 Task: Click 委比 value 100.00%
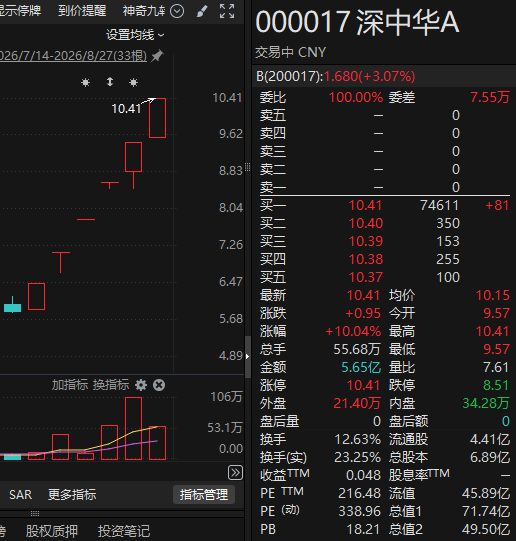(356, 98)
